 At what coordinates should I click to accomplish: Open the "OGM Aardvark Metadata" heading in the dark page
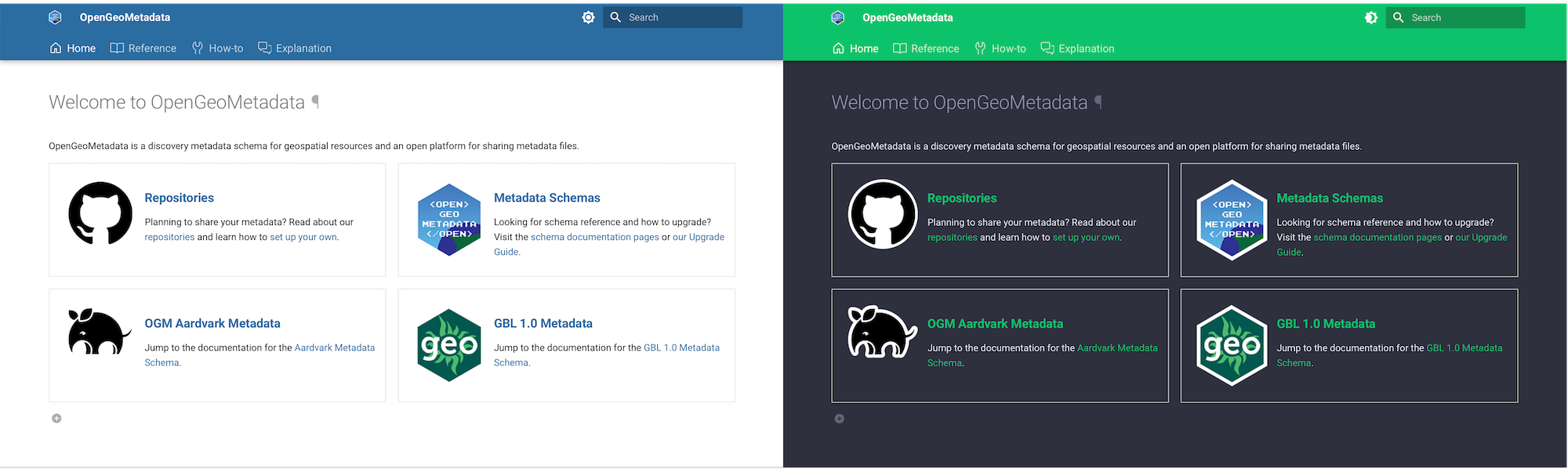995,324
